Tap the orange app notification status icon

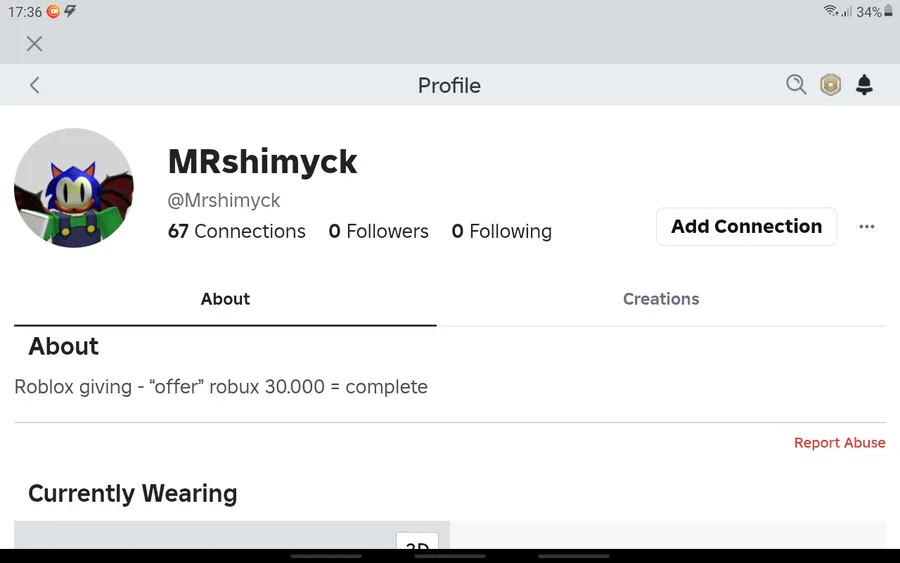(53, 11)
